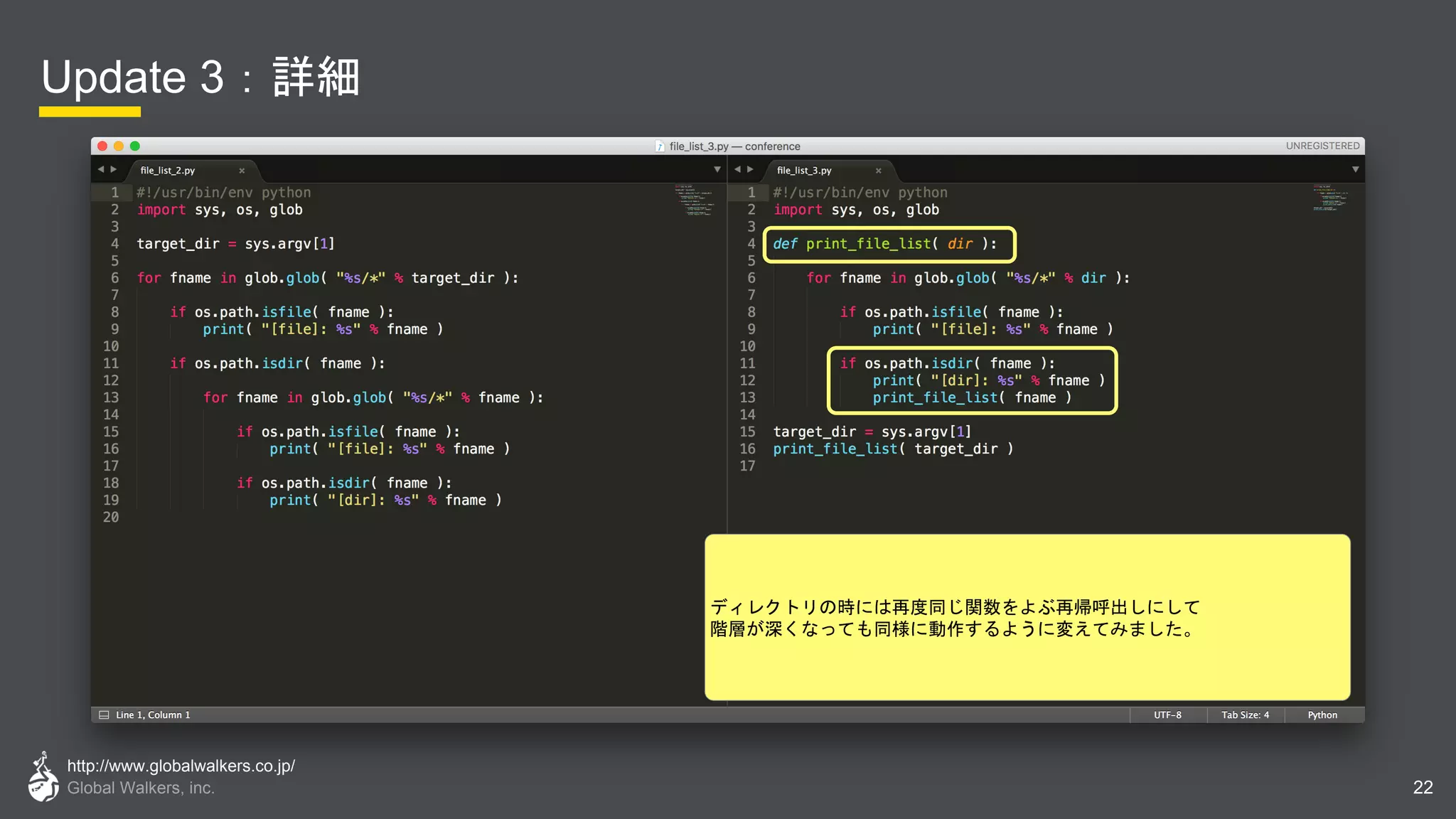Switch to the file_list_3.py tab
1456x819 pixels.
click(804, 171)
